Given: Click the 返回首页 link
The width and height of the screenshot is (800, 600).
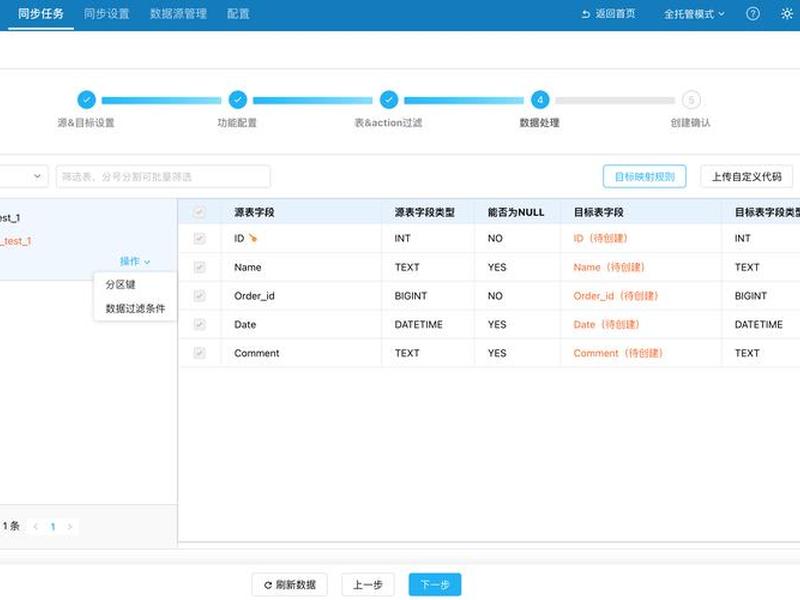Looking at the screenshot, I should (x=609, y=14).
